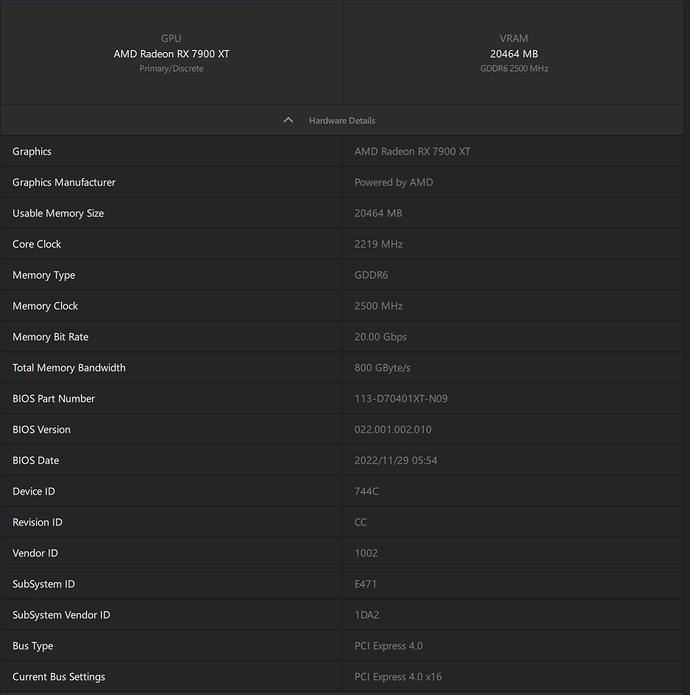
Task: Click the SubSystem Vendor ID 1DA2 value
Action: coord(367,615)
